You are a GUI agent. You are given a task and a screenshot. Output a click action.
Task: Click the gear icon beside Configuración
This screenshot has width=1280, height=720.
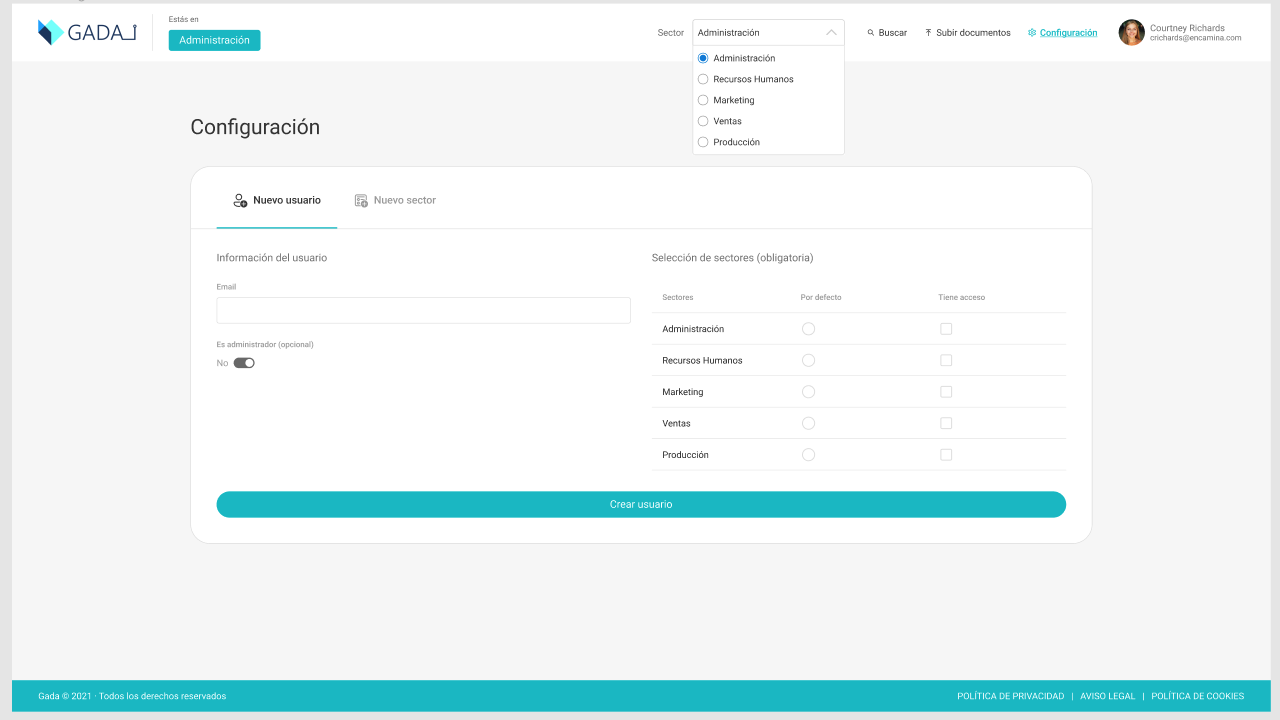[1032, 33]
